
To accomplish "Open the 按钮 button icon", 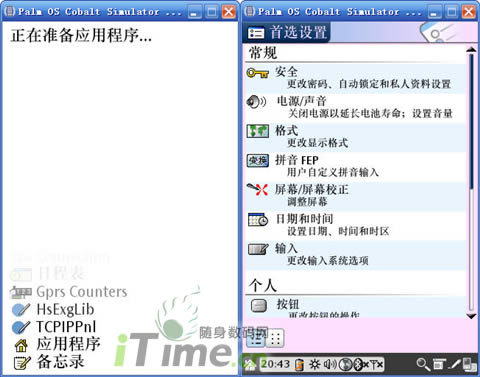I will point(258,306).
